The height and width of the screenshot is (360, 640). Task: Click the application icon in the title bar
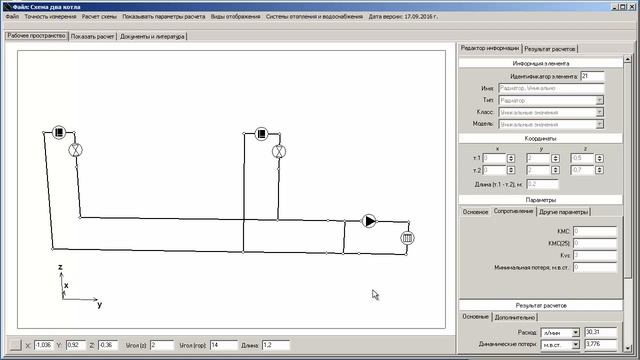point(7,7)
